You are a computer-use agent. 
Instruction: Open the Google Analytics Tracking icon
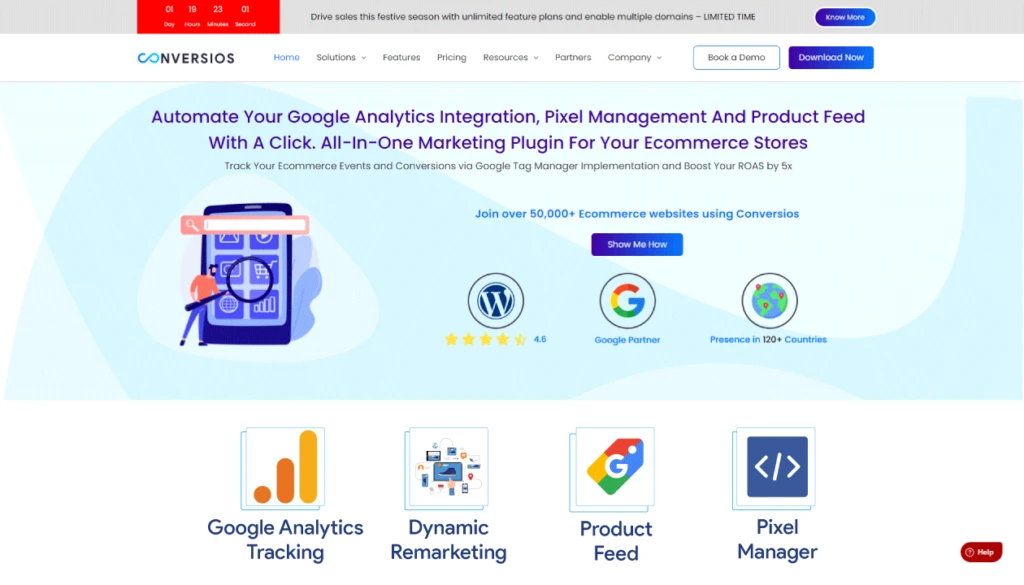283,468
